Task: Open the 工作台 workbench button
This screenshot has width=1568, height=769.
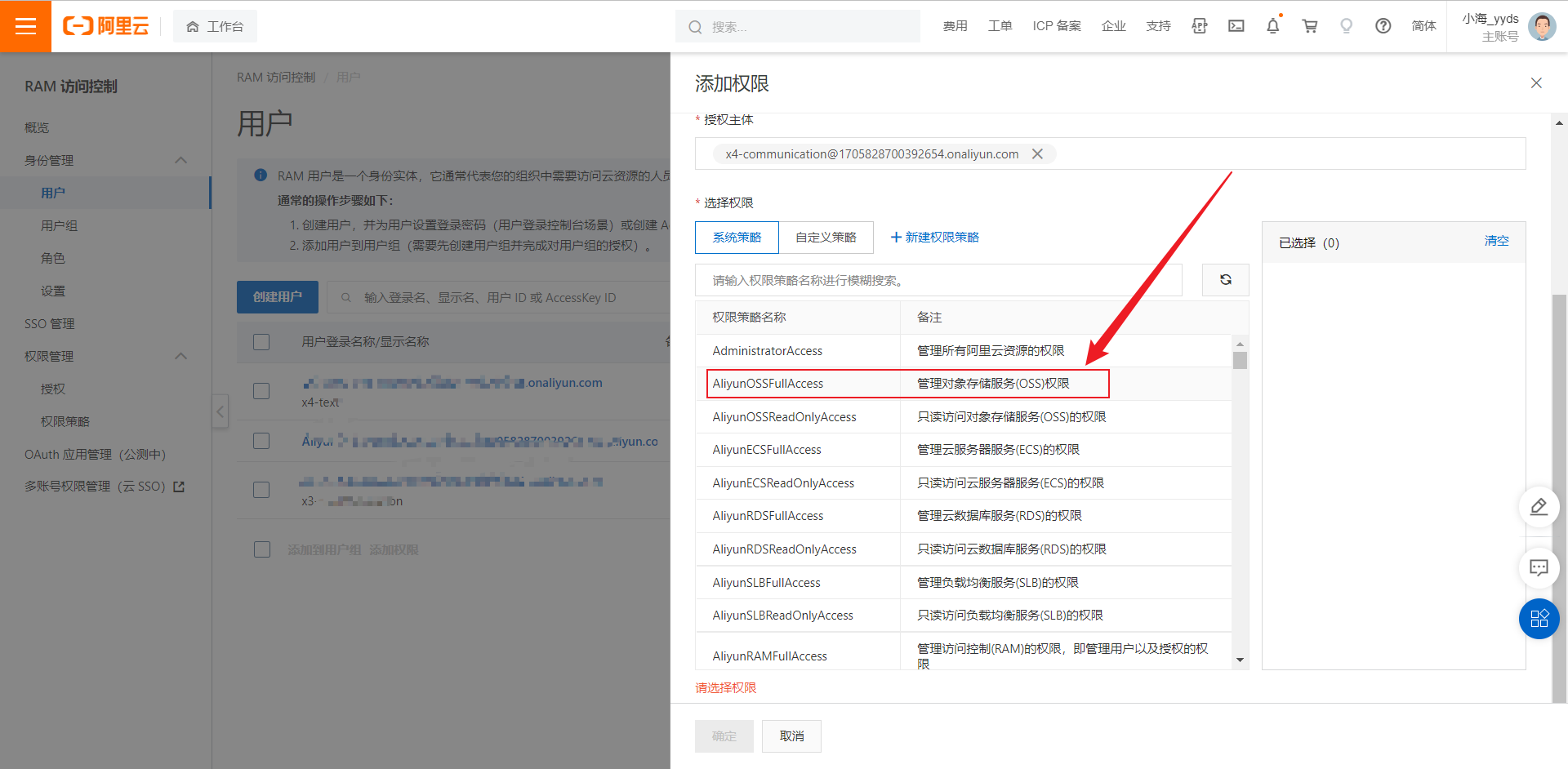Action: (x=215, y=26)
